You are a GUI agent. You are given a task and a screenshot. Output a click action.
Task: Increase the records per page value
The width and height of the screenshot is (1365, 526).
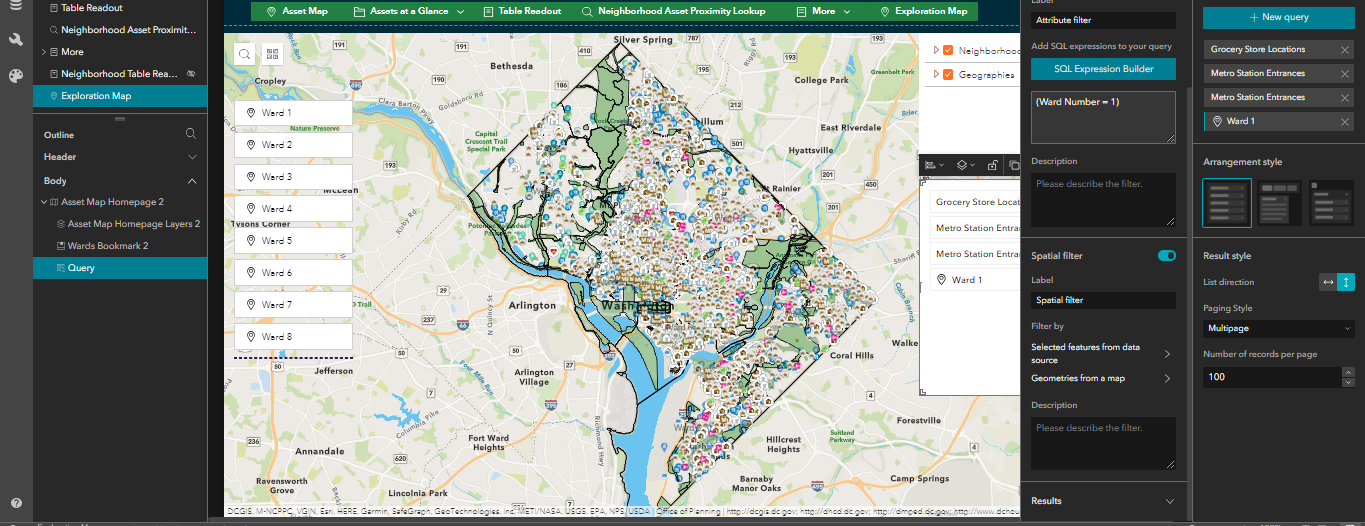[x=1348, y=372]
